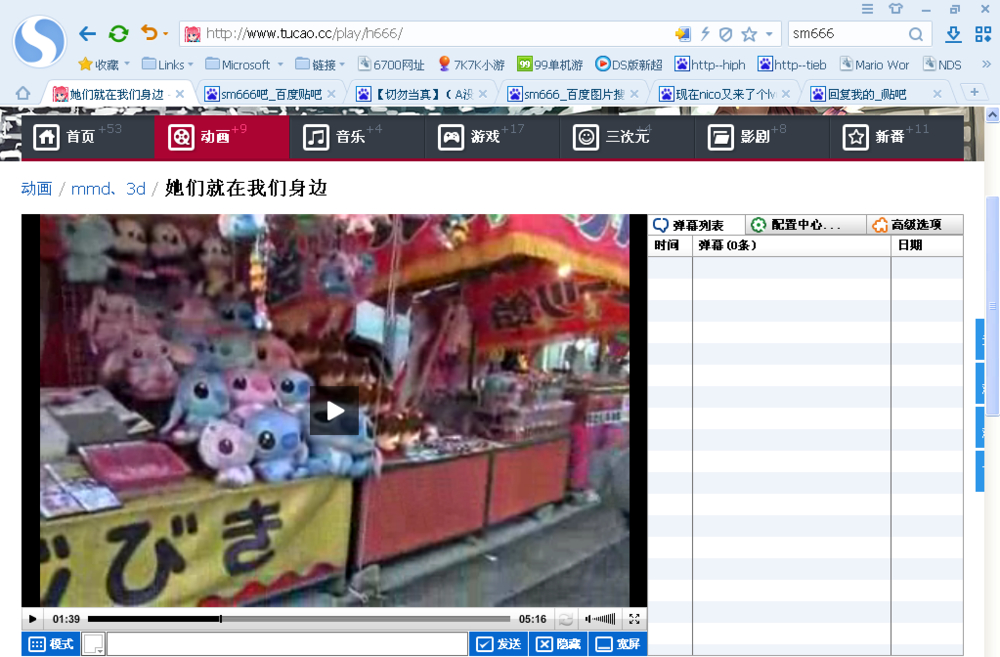Open the 新番 section

(897, 137)
